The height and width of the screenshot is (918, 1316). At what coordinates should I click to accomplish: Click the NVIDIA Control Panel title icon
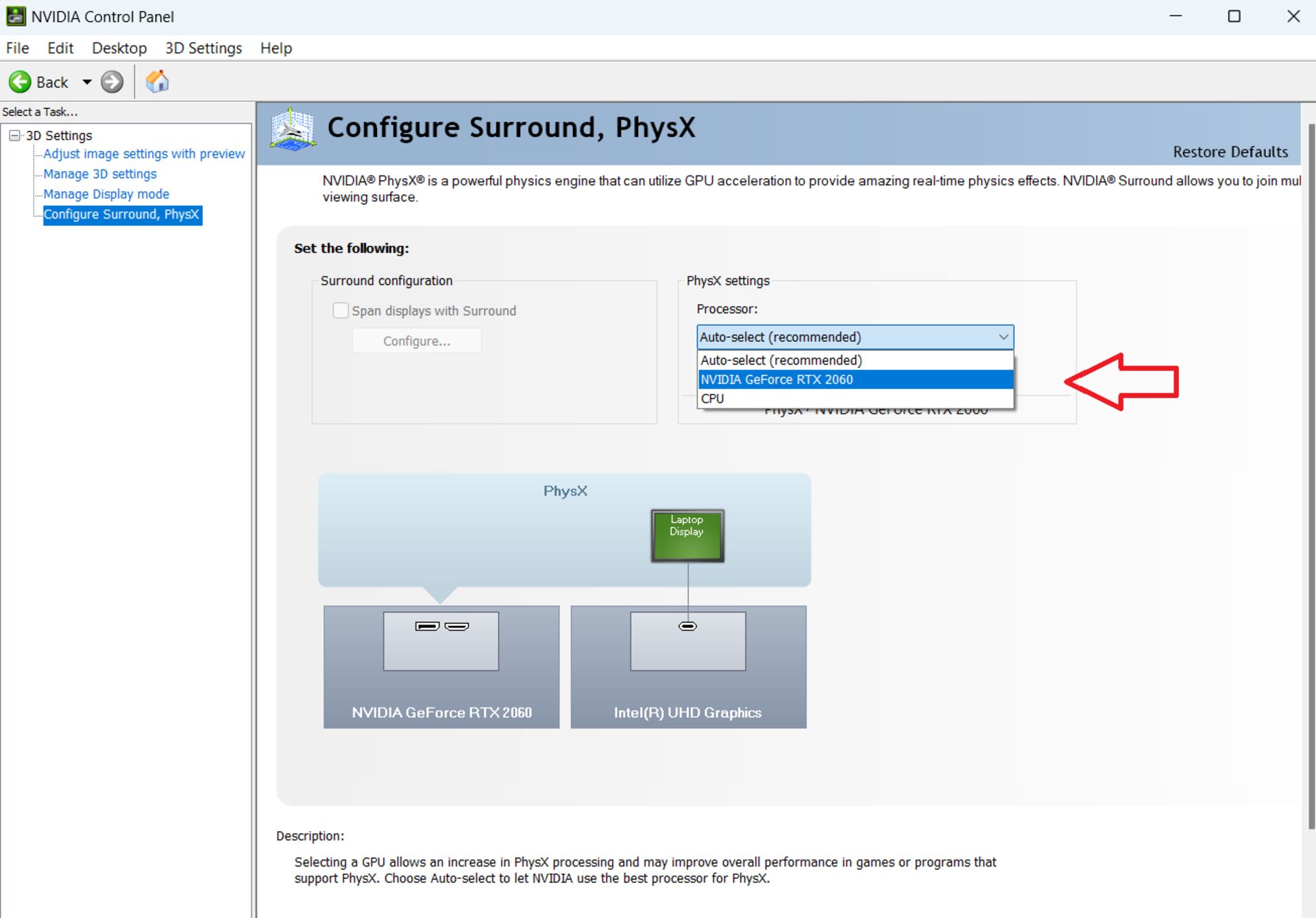[16, 16]
